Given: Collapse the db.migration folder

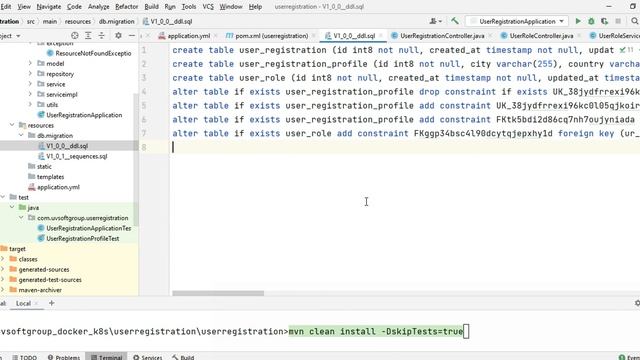Looking at the screenshot, I should 21,135.
